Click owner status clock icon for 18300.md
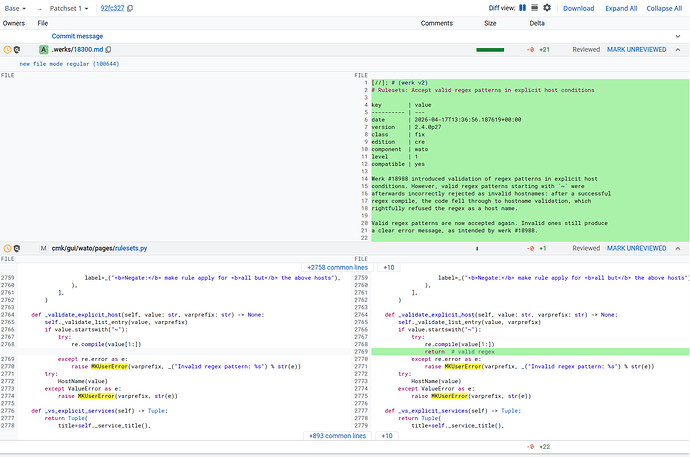The height and width of the screenshot is (457, 690). click(x=8, y=49)
